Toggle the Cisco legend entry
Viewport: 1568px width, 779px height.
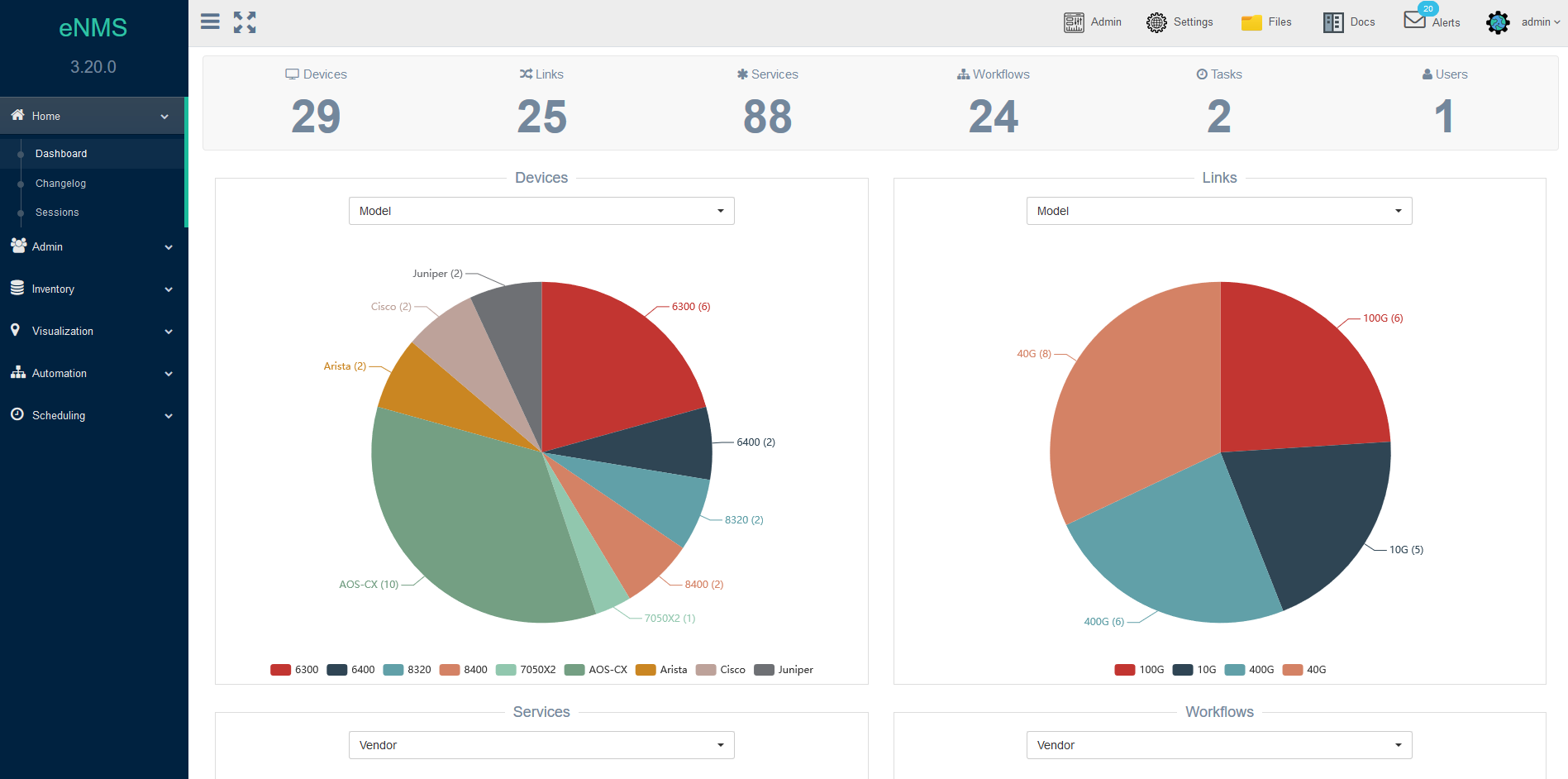(721, 670)
